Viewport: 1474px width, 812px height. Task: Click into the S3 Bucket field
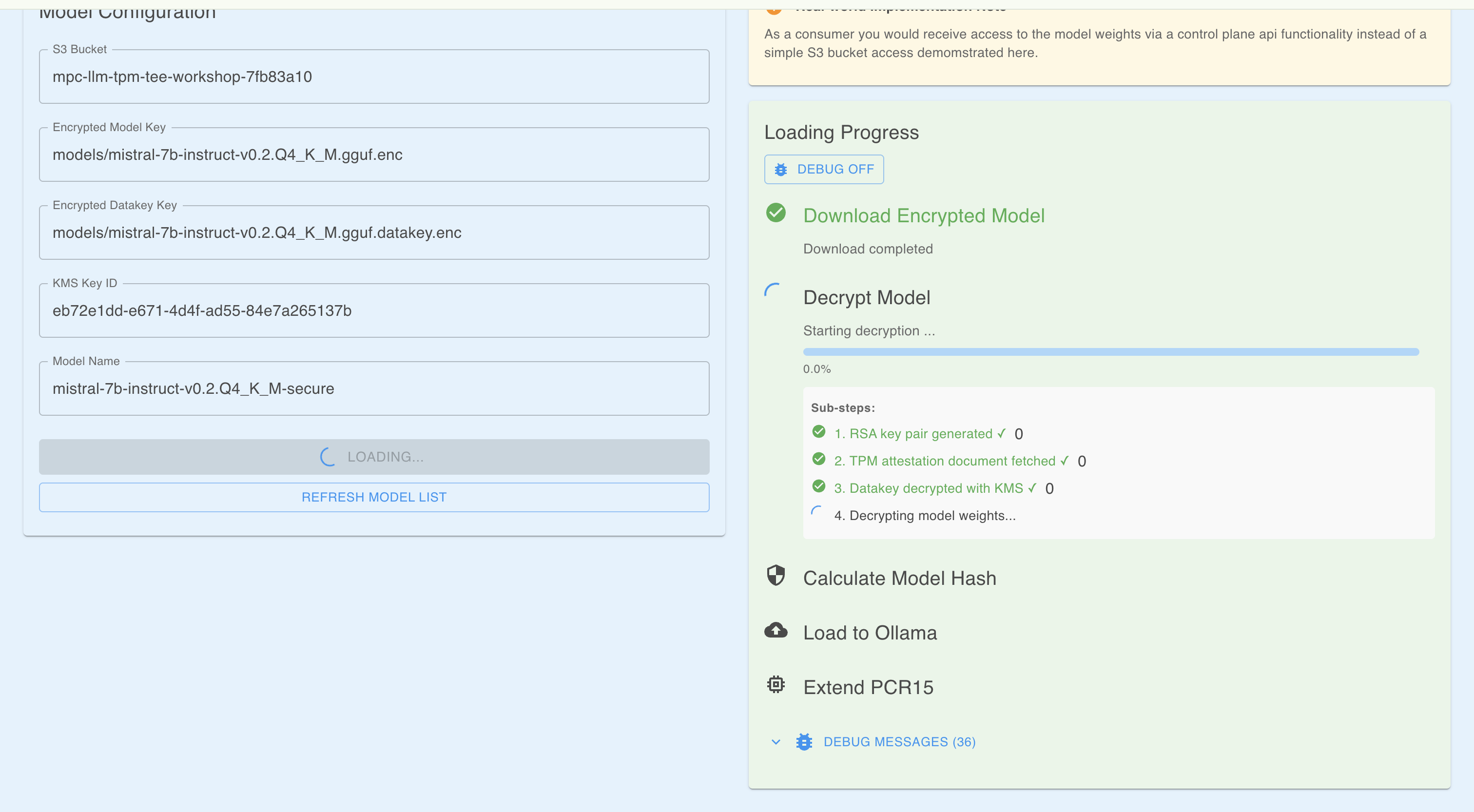pos(374,77)
